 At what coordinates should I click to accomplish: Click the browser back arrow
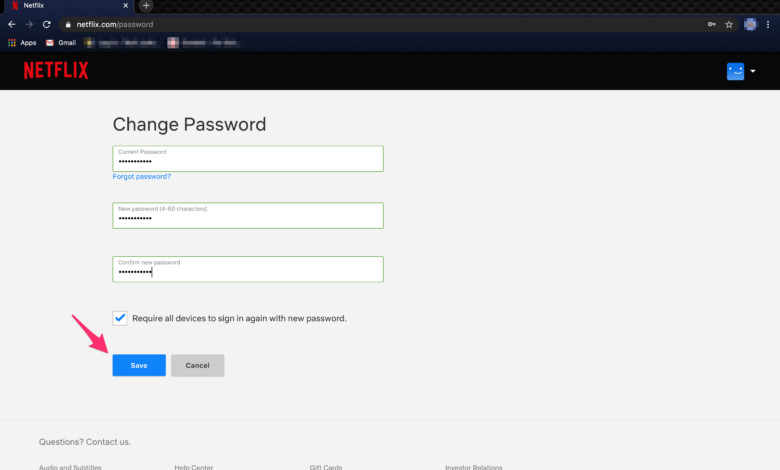click(12, 24)
